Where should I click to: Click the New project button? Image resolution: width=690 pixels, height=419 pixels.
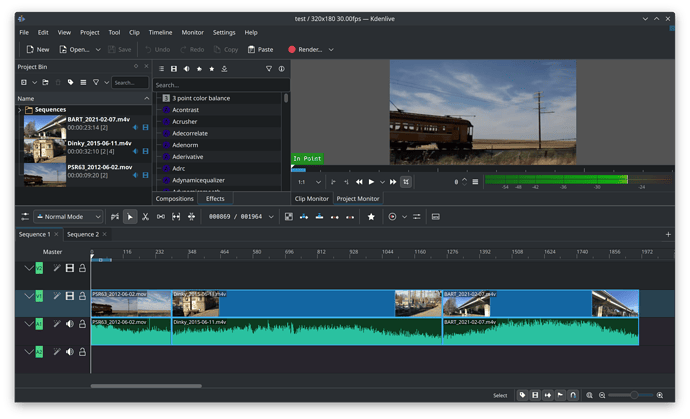pyautogui.click(x=37, y=50)
